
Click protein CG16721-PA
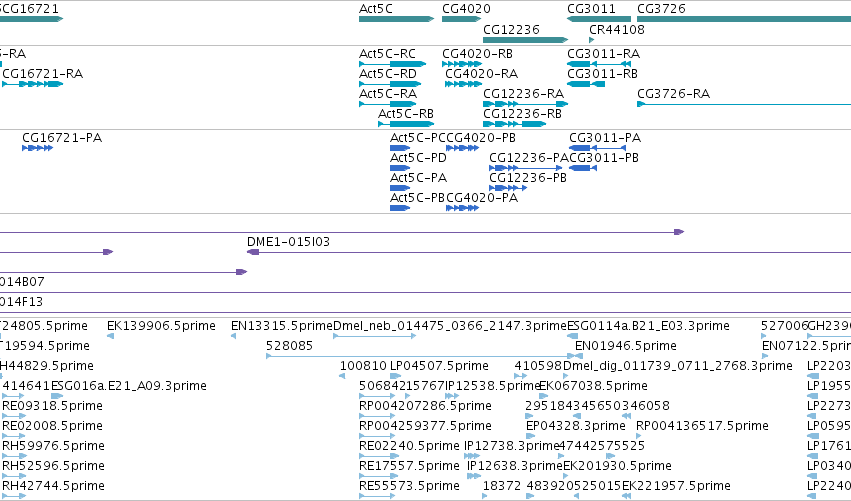[62, 138]
